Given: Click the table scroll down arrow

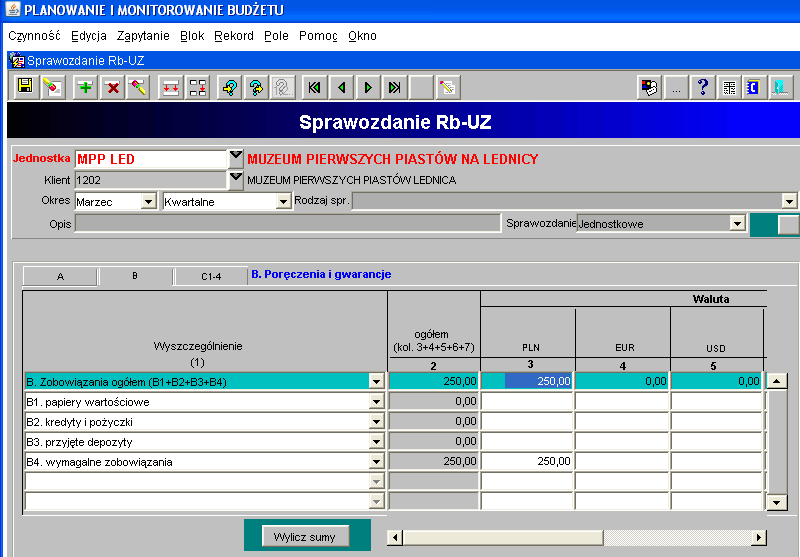Looking at the screenshot, I should 777,502.
